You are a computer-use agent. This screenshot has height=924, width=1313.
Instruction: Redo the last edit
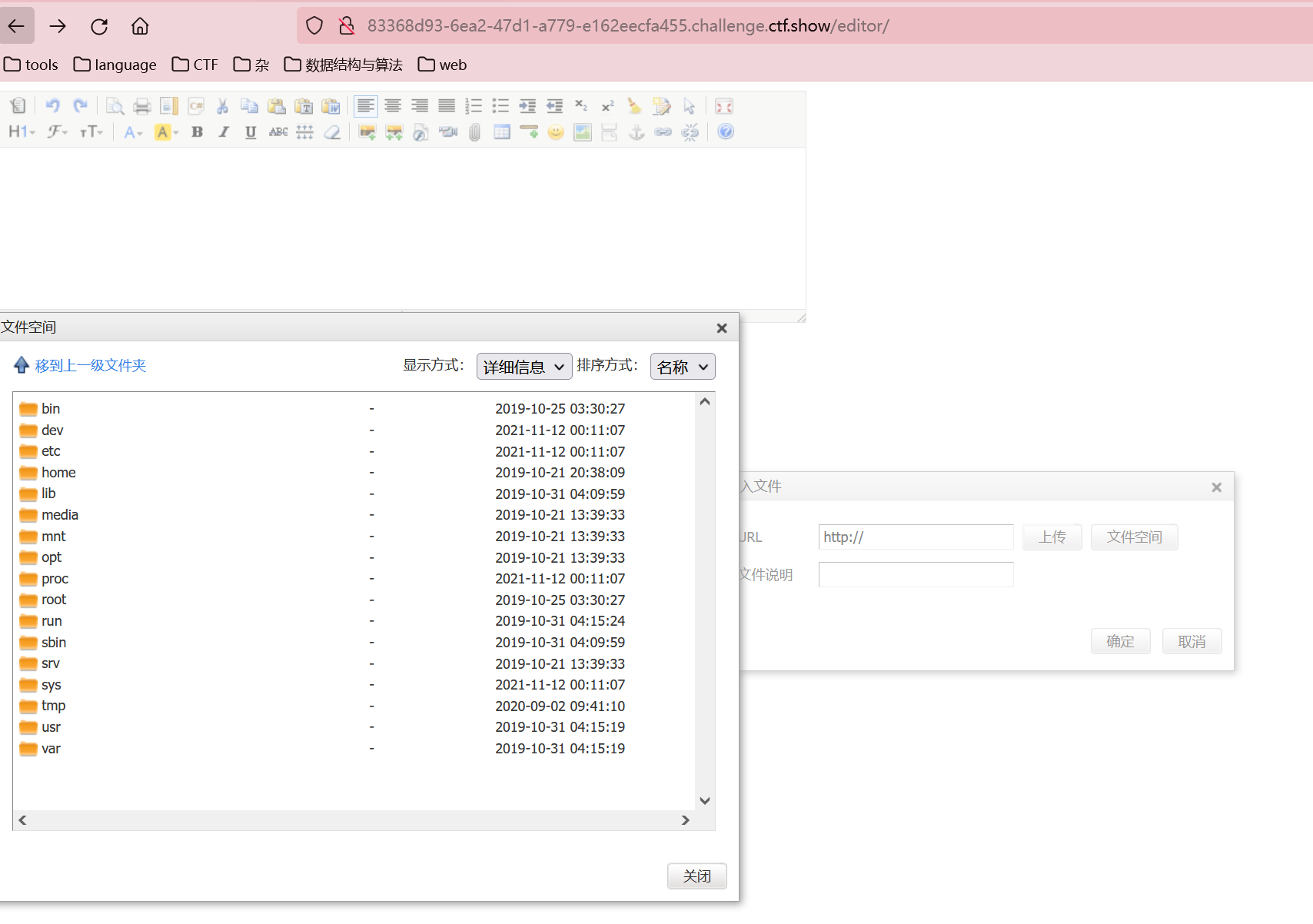point(80,106)
